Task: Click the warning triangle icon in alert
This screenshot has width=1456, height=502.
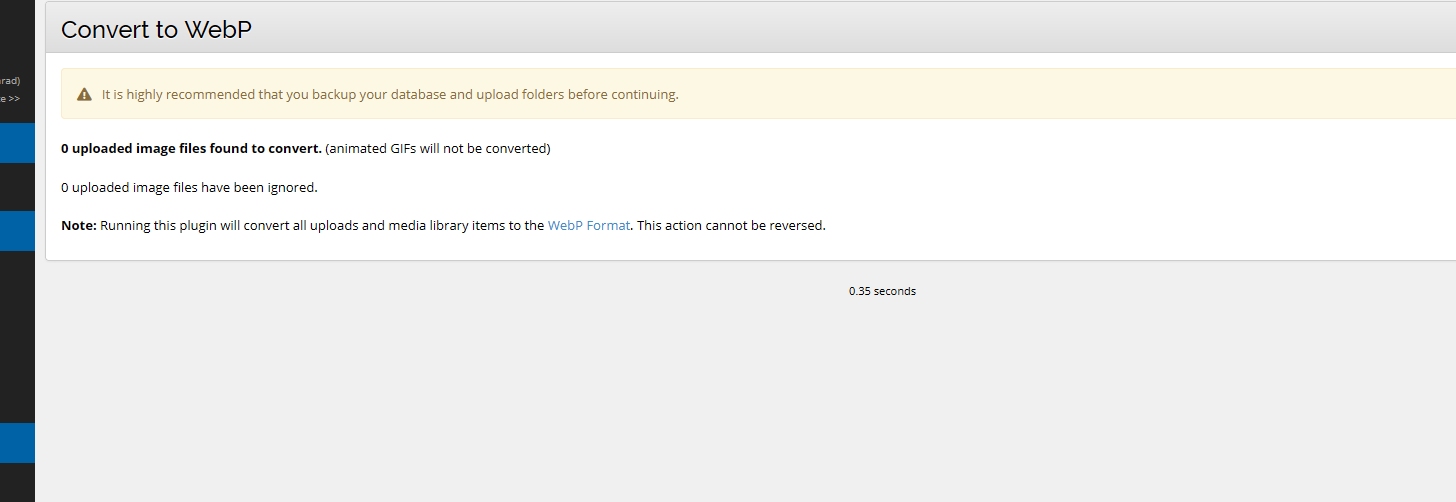Action: coord(84,95)
